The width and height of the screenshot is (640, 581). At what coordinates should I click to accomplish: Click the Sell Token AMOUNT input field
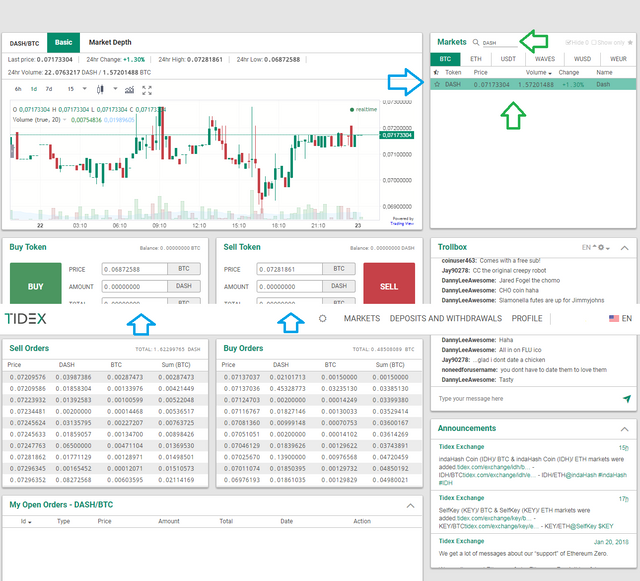(x=290, y=286)
